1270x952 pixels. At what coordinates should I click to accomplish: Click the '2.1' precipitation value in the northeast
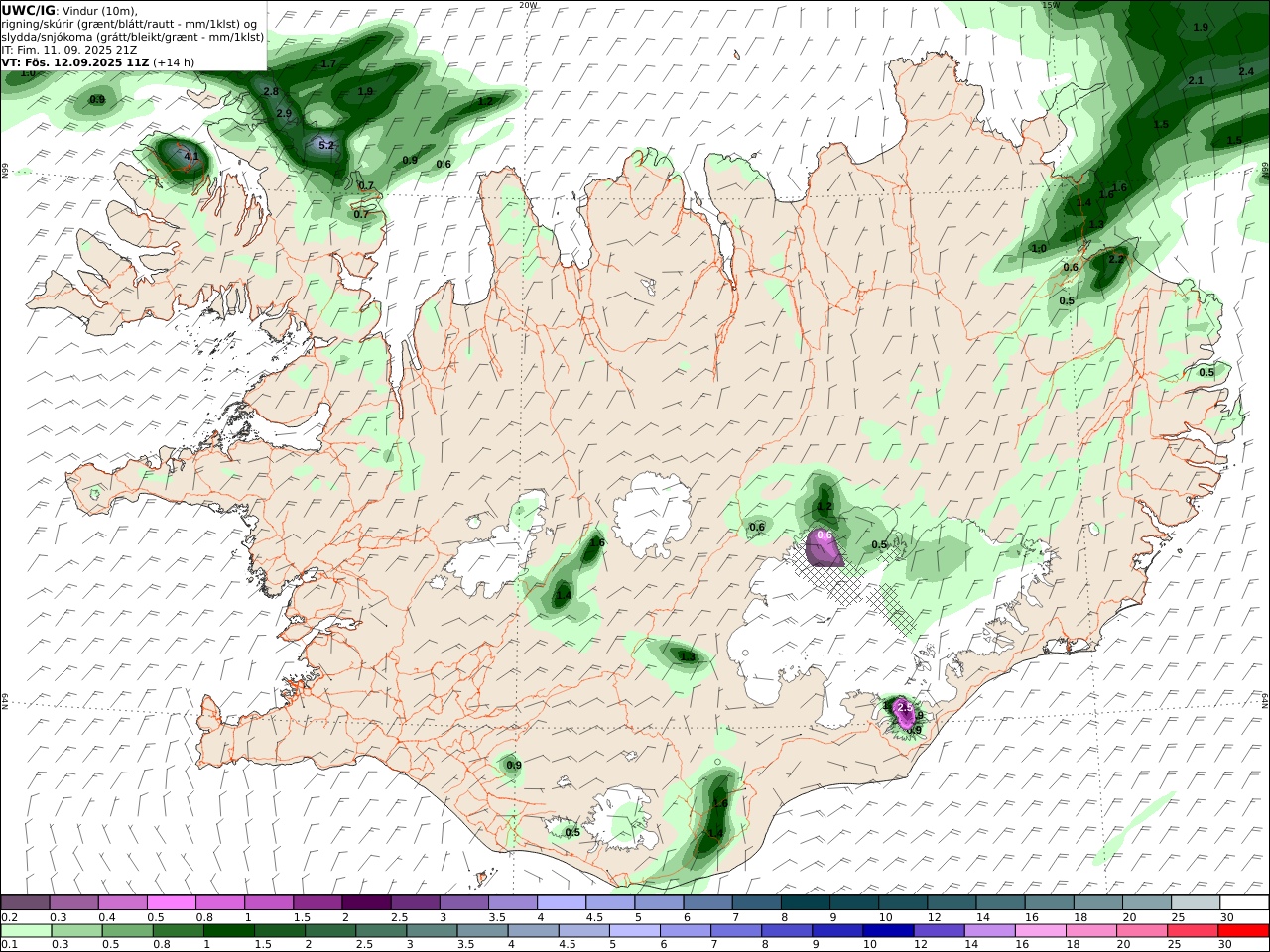pos(1196,81)
